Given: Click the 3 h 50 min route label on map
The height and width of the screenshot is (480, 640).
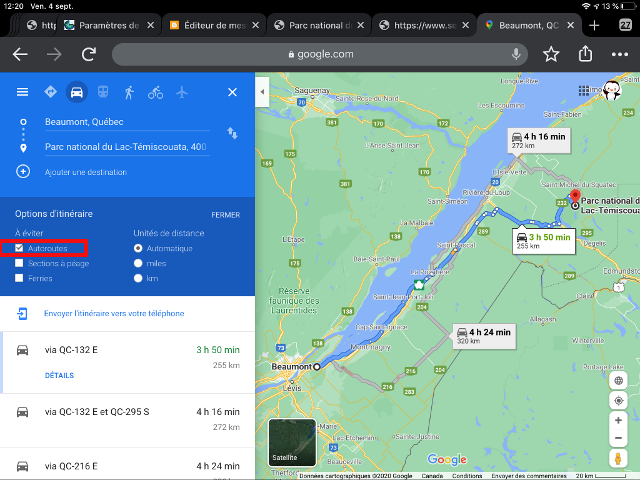Looking at the screenshot, I should (x=544, y=241).
